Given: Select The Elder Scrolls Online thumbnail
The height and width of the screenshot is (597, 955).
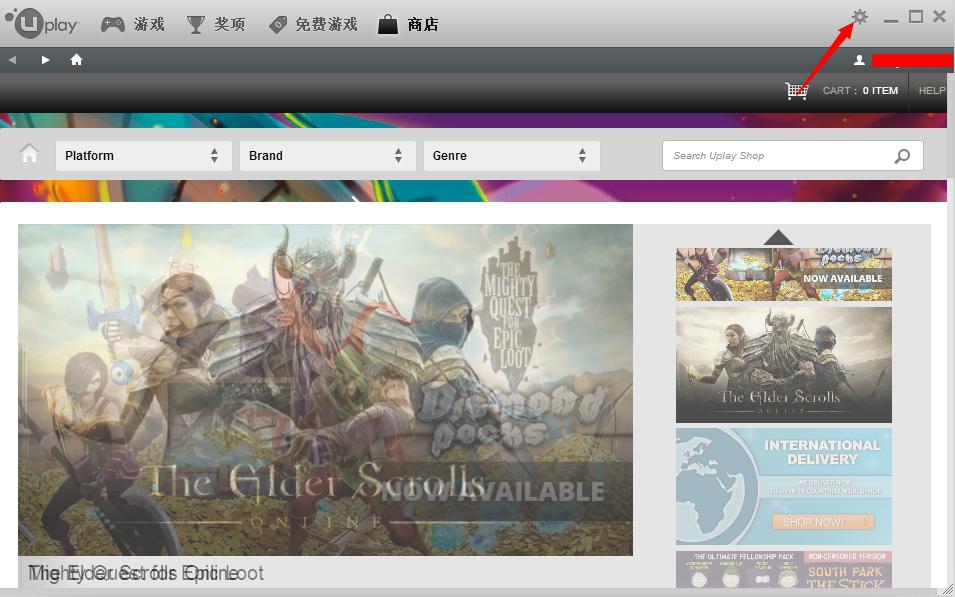Looking at the screenshot, I should click(x=784, y=364).
